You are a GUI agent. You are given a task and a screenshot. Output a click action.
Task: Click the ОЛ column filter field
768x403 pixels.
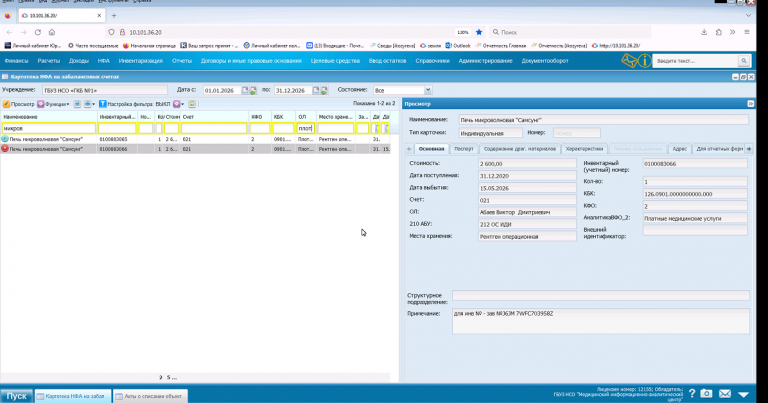[x=306, y=128]
